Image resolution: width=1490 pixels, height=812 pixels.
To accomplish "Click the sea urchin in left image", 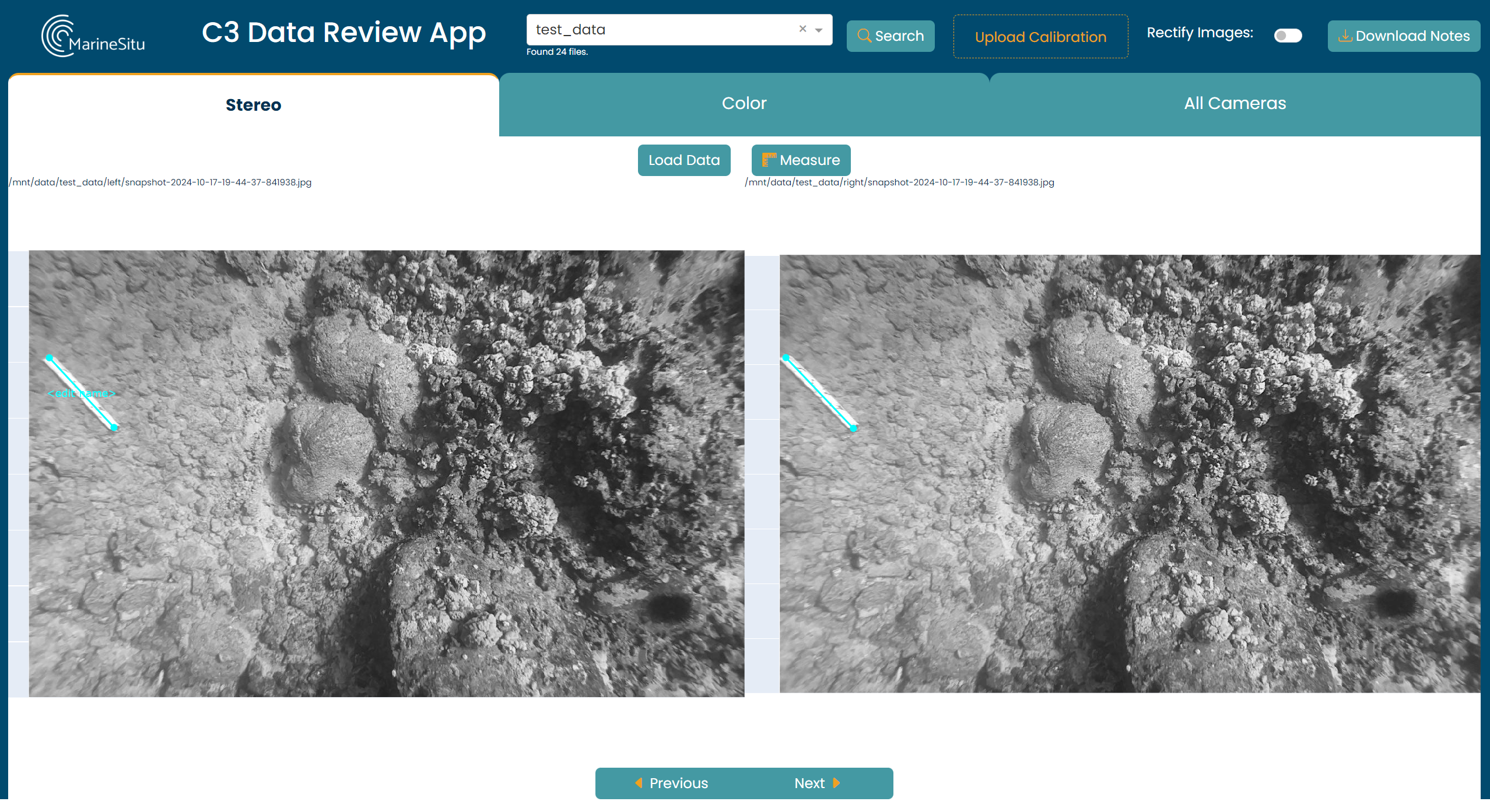I will tap(669, 607).
